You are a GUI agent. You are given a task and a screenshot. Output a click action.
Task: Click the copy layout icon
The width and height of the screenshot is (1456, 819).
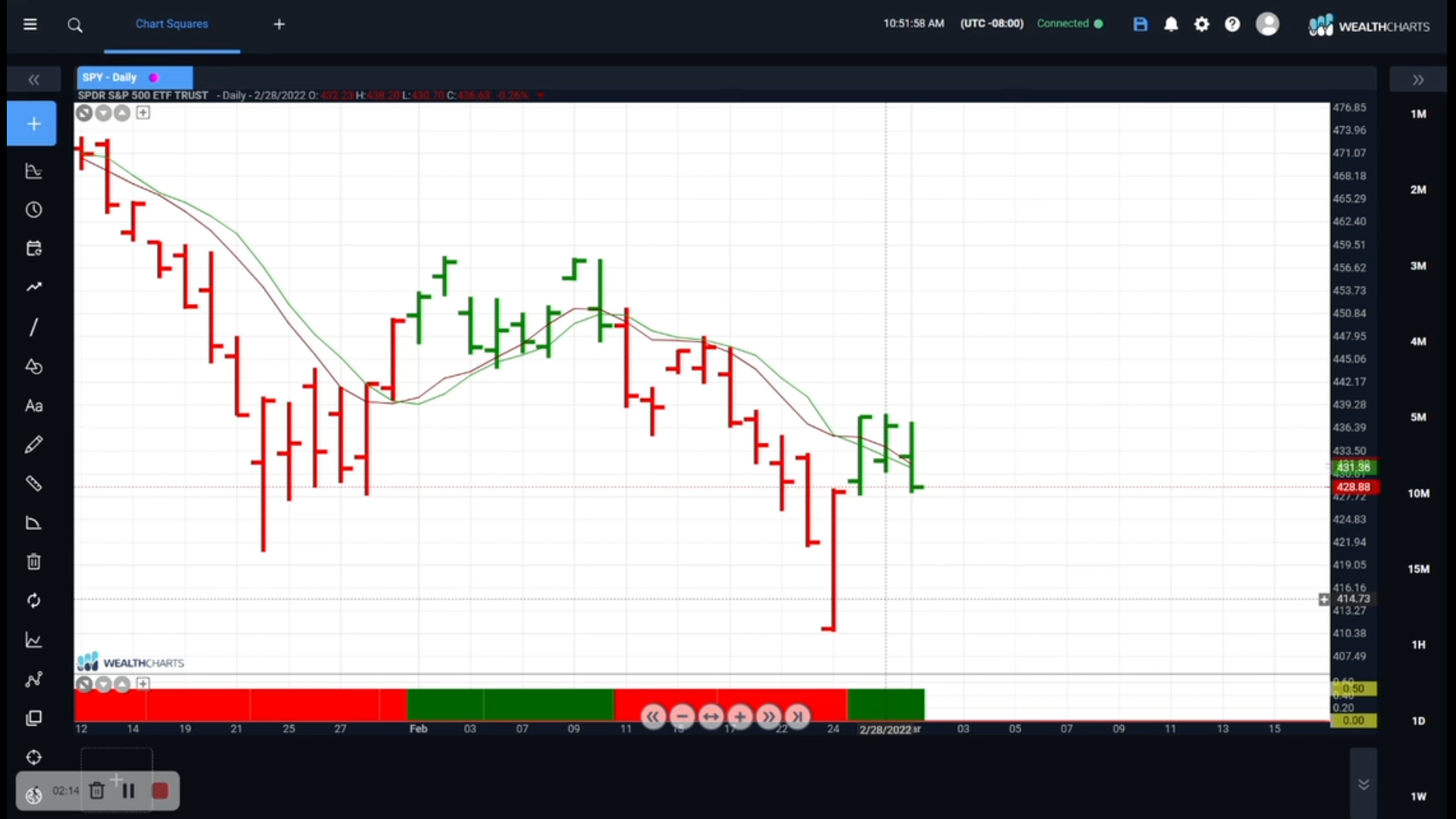tap(33, 718)
